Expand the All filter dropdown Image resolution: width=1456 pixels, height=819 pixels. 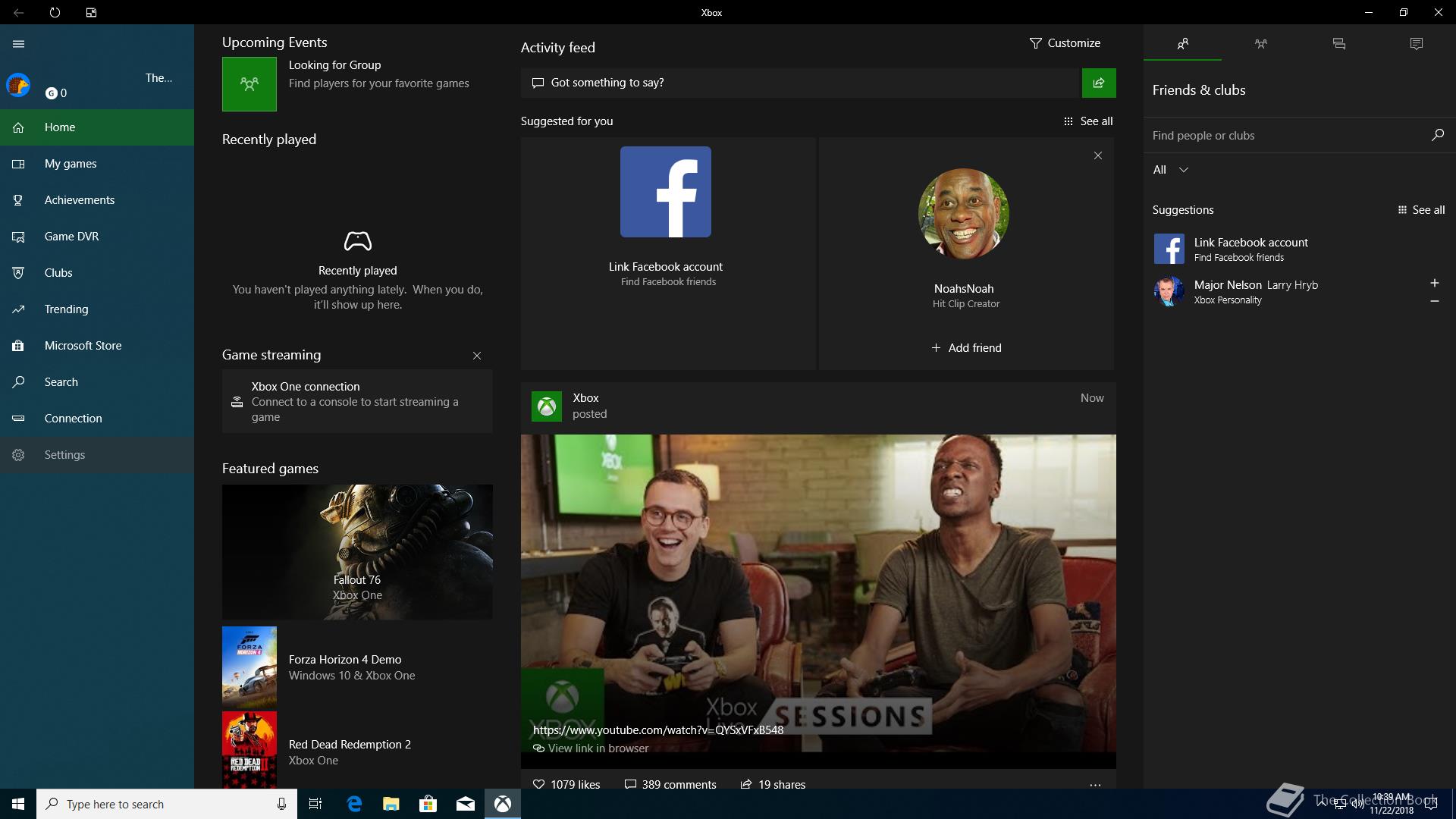[1171, 170]
